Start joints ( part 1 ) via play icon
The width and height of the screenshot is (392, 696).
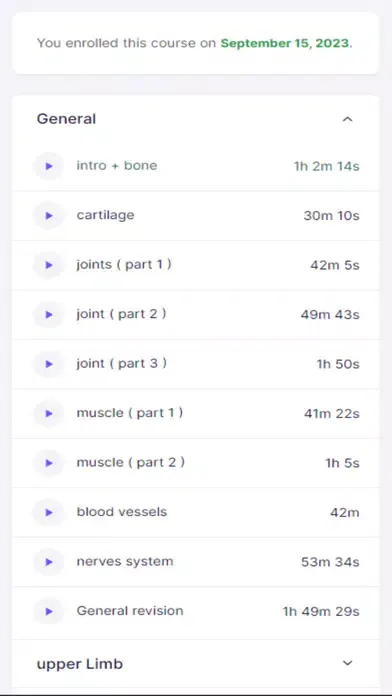click(x=49, y=265)
